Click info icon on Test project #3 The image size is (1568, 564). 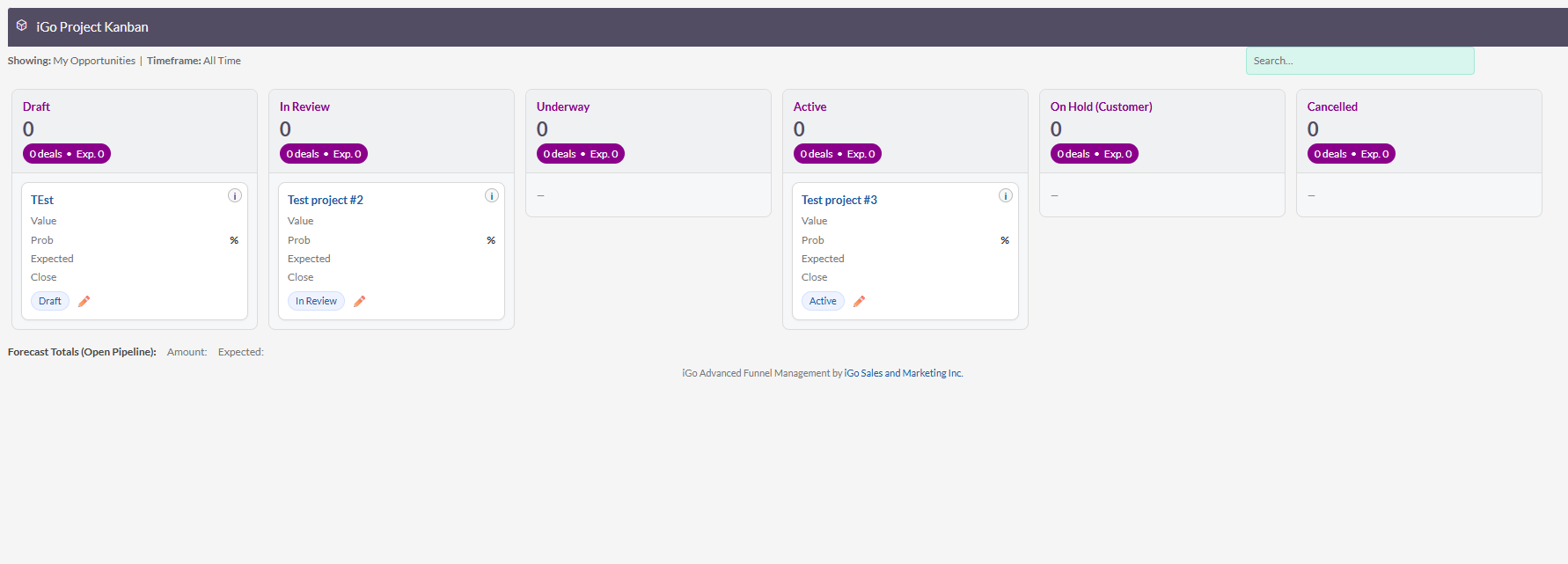[x=1006, y=195]
